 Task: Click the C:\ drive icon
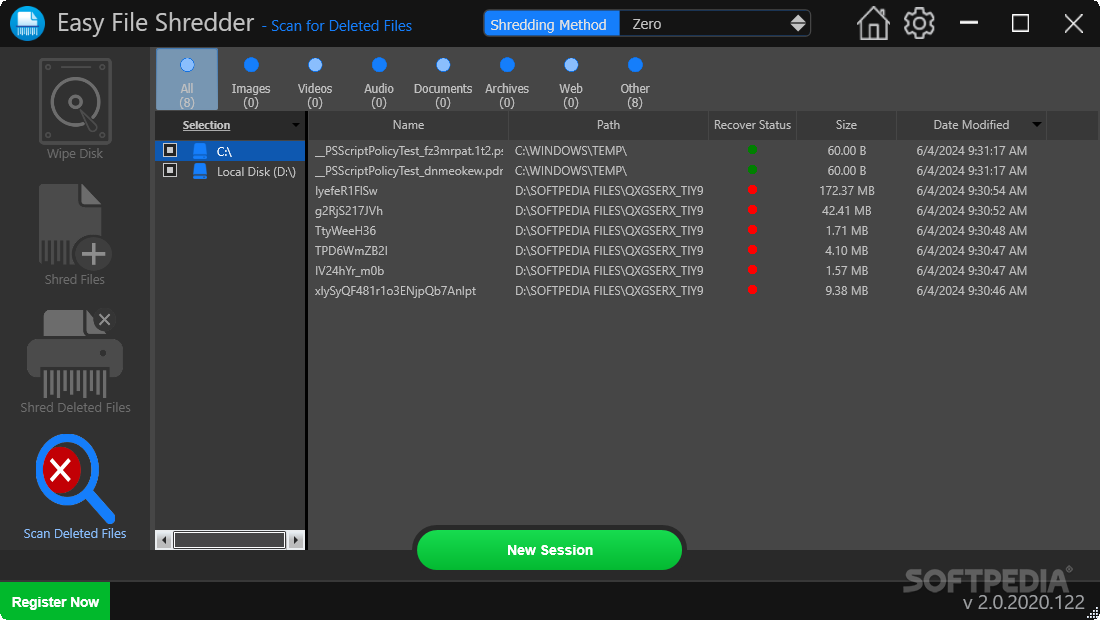[200, 151]
